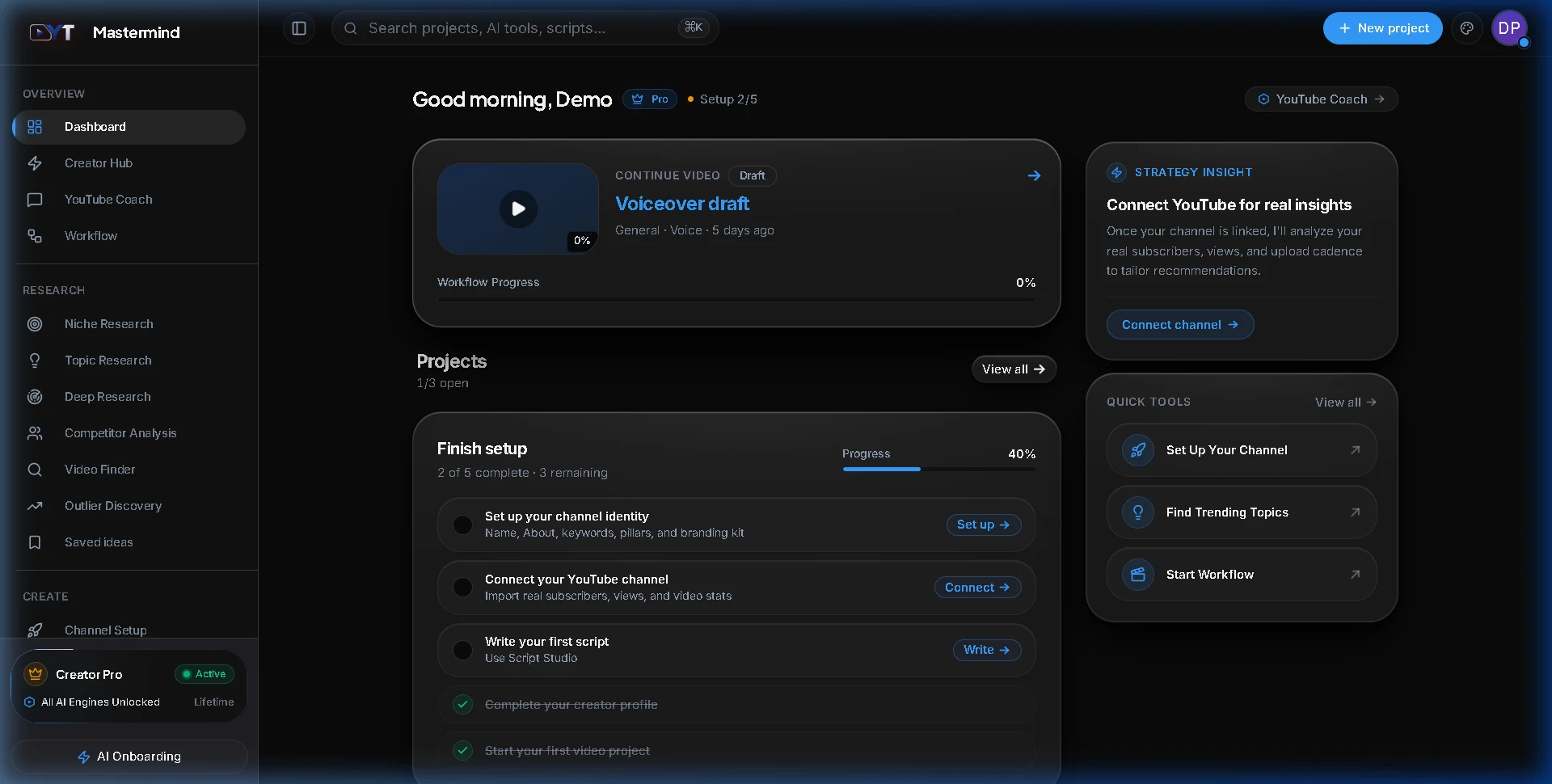The image size is (1552, 784).
Task: Open Dashboard in the sidebar
Action: [129, 127]
